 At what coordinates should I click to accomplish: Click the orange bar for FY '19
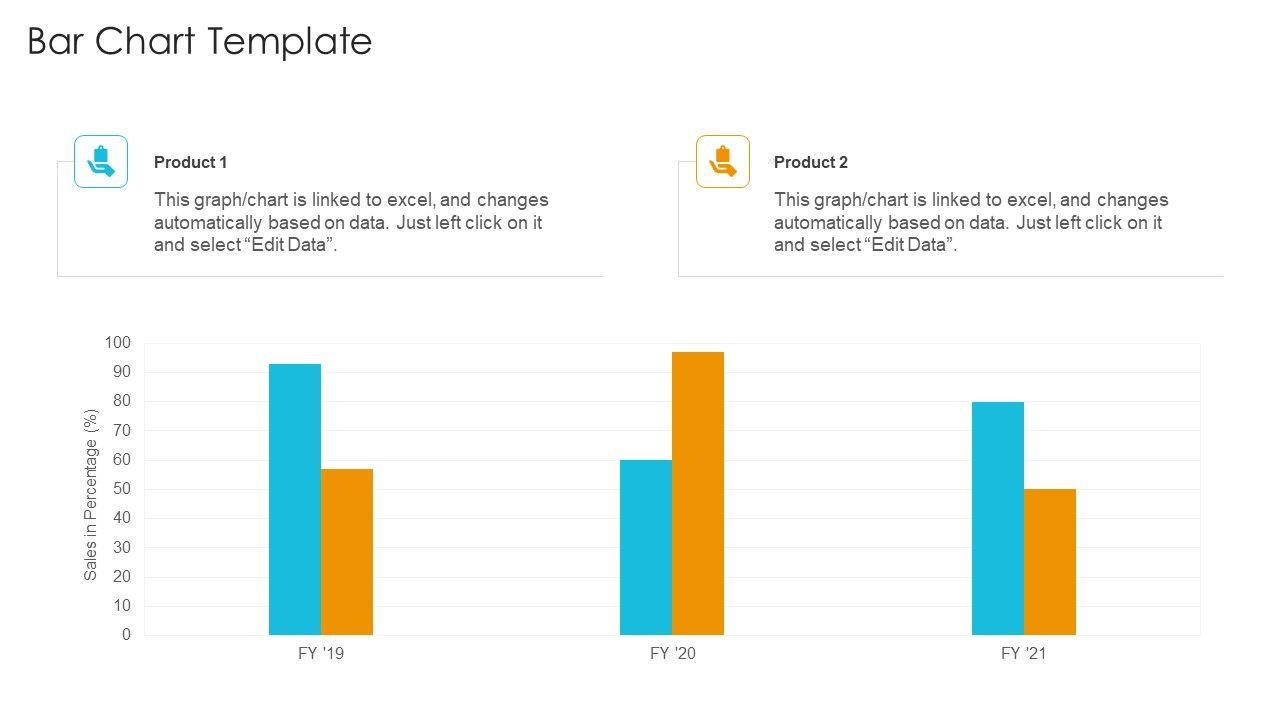(347, 552)
